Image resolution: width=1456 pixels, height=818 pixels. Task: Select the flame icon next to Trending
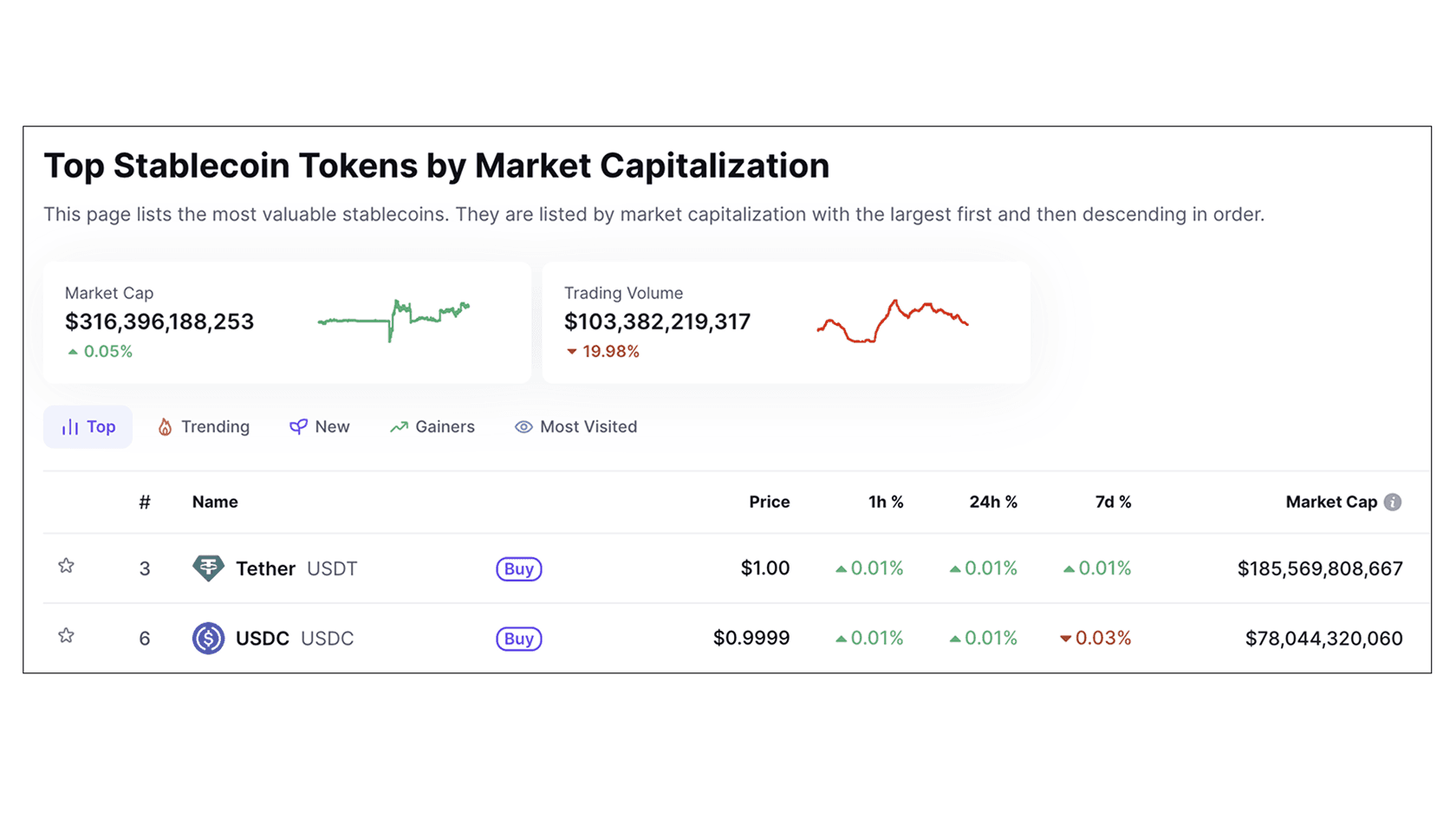click(166, 426)
